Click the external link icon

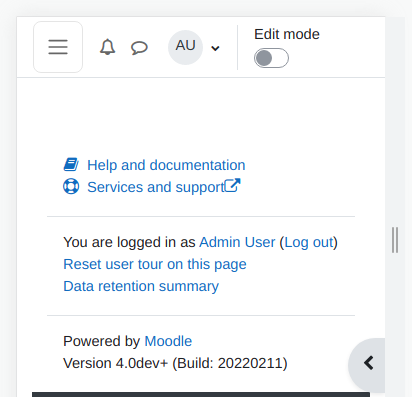232,186
